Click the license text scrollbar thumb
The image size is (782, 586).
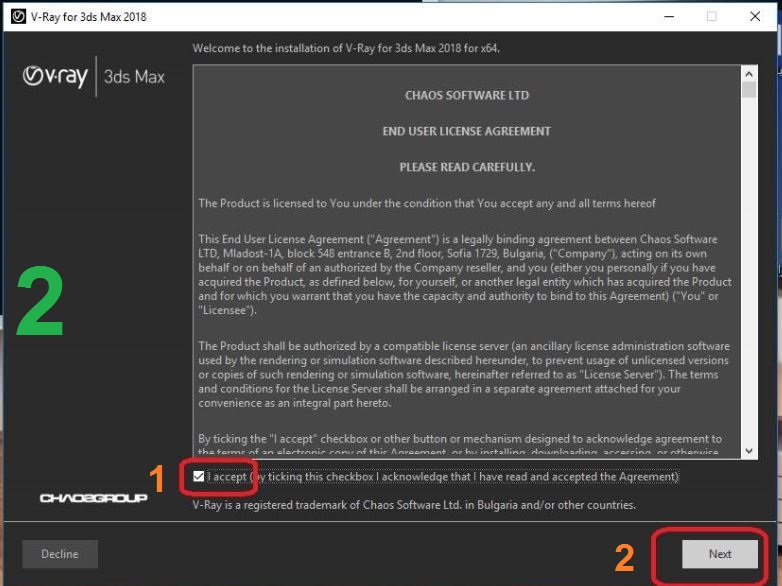pyautogui.click(x=749, y=90)
